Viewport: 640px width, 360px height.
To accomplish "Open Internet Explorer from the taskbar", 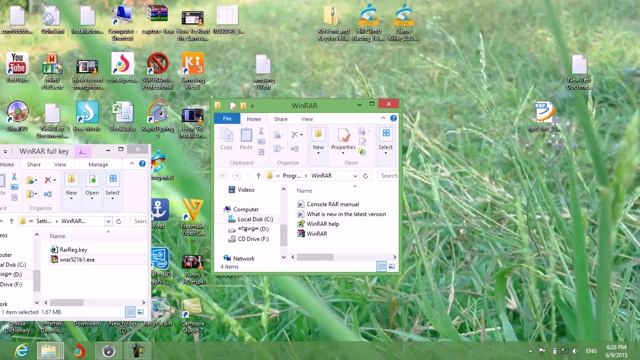I will coord(20,351).
